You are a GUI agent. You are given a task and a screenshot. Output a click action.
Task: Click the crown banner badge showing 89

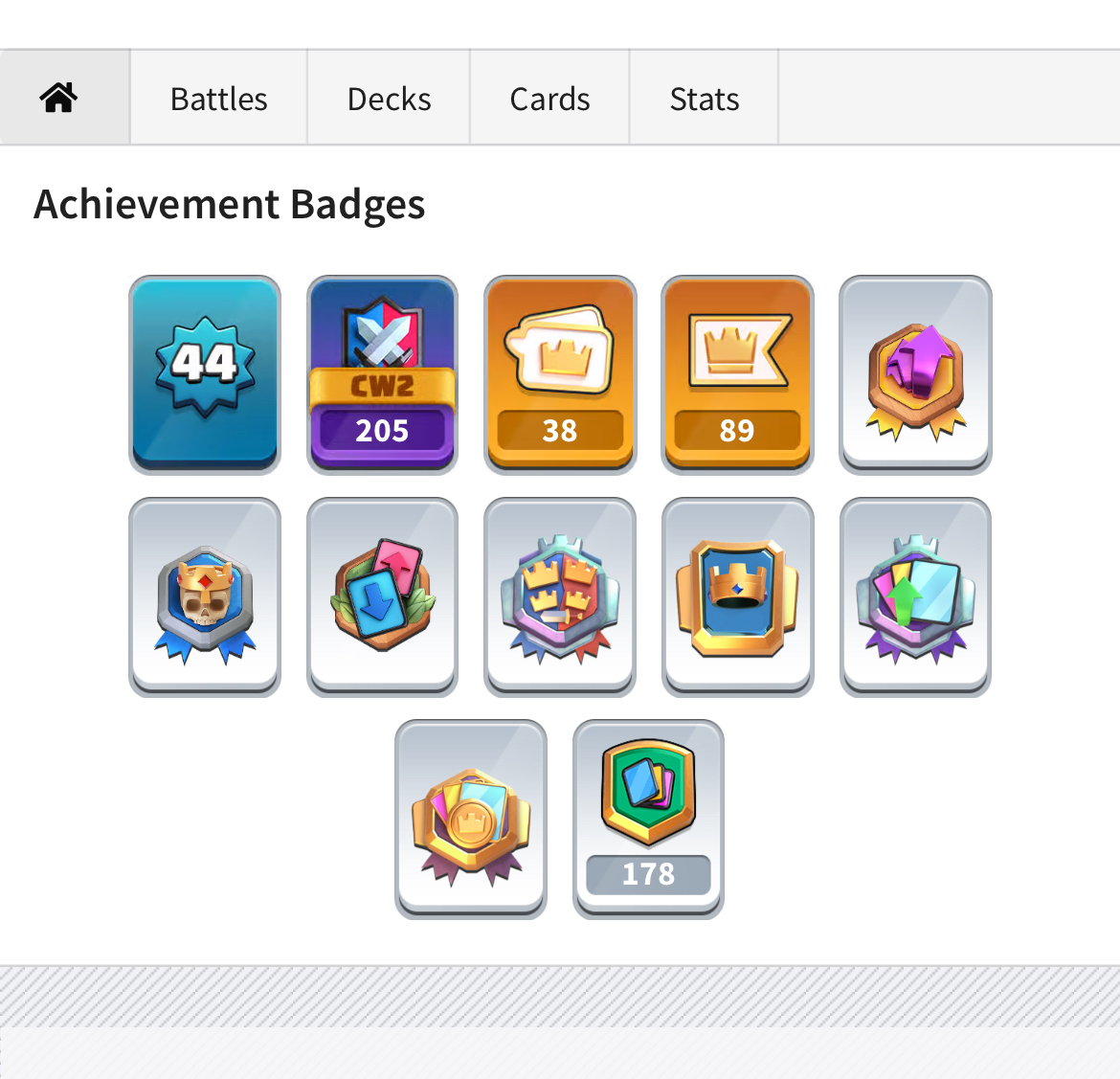coord(737,374)
